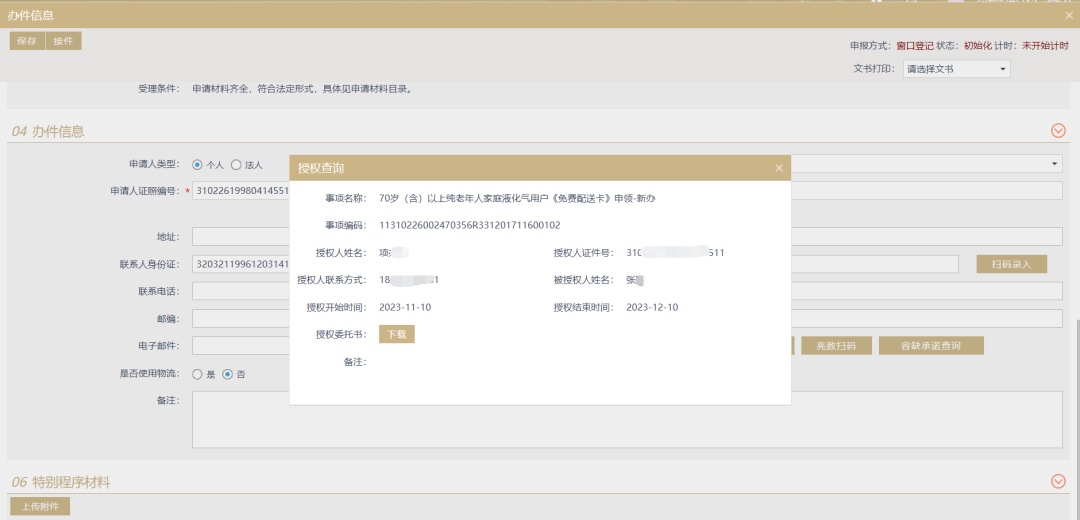This screenshot has width=1080, height=520.
Task: Choose 是 for 是否使用物流
Action: (x=197, y=374)
